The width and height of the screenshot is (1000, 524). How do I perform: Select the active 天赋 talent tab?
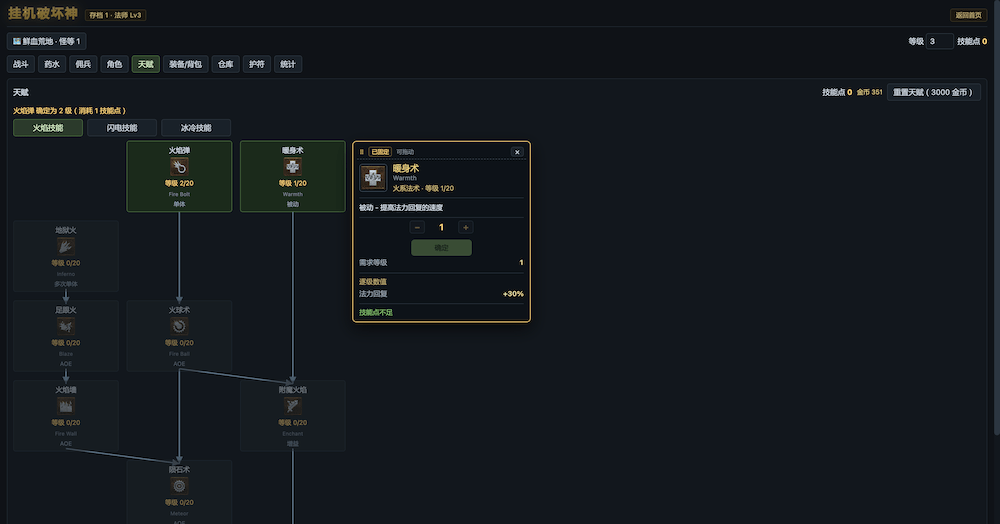point(146,64)
